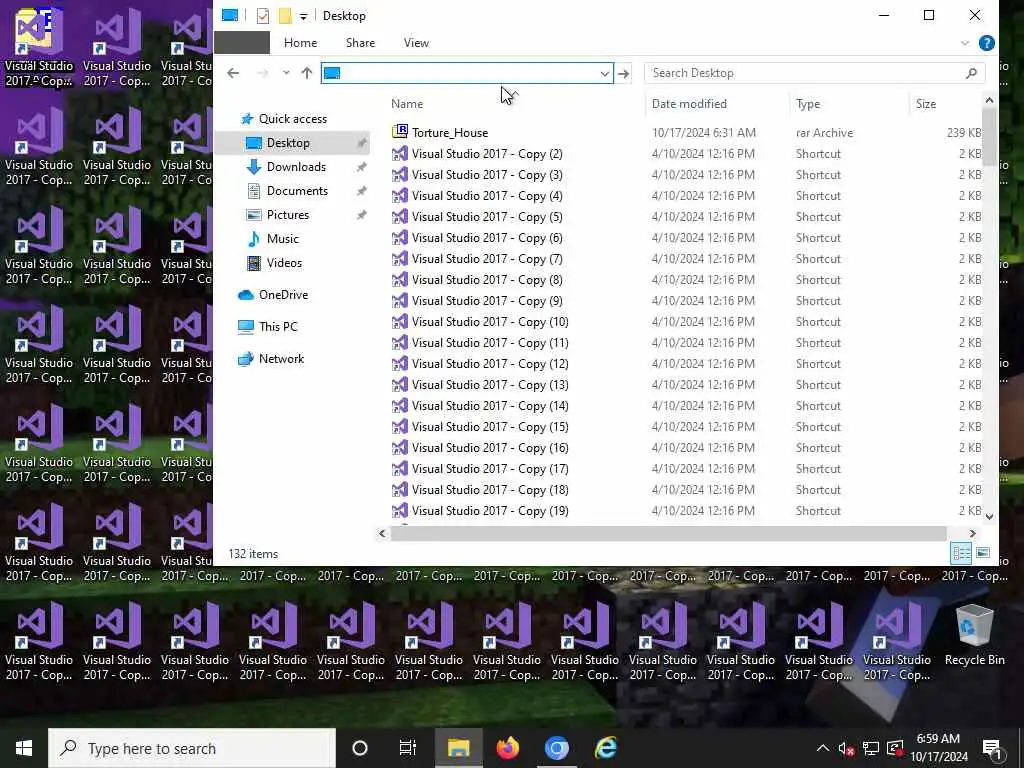Select OneDrive in the navigation pane
The width and height of the screenshot is (1024, 768).
pyautogui.click(x=283, y=295)
